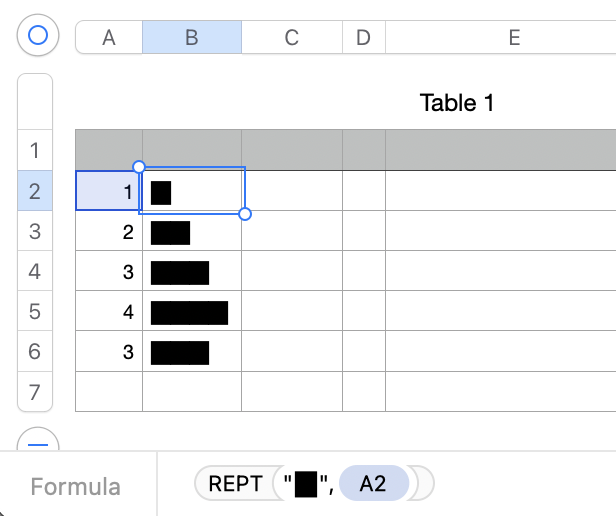Select the cell containing value 4
616x516 pixels.
(x=109, y=311)
